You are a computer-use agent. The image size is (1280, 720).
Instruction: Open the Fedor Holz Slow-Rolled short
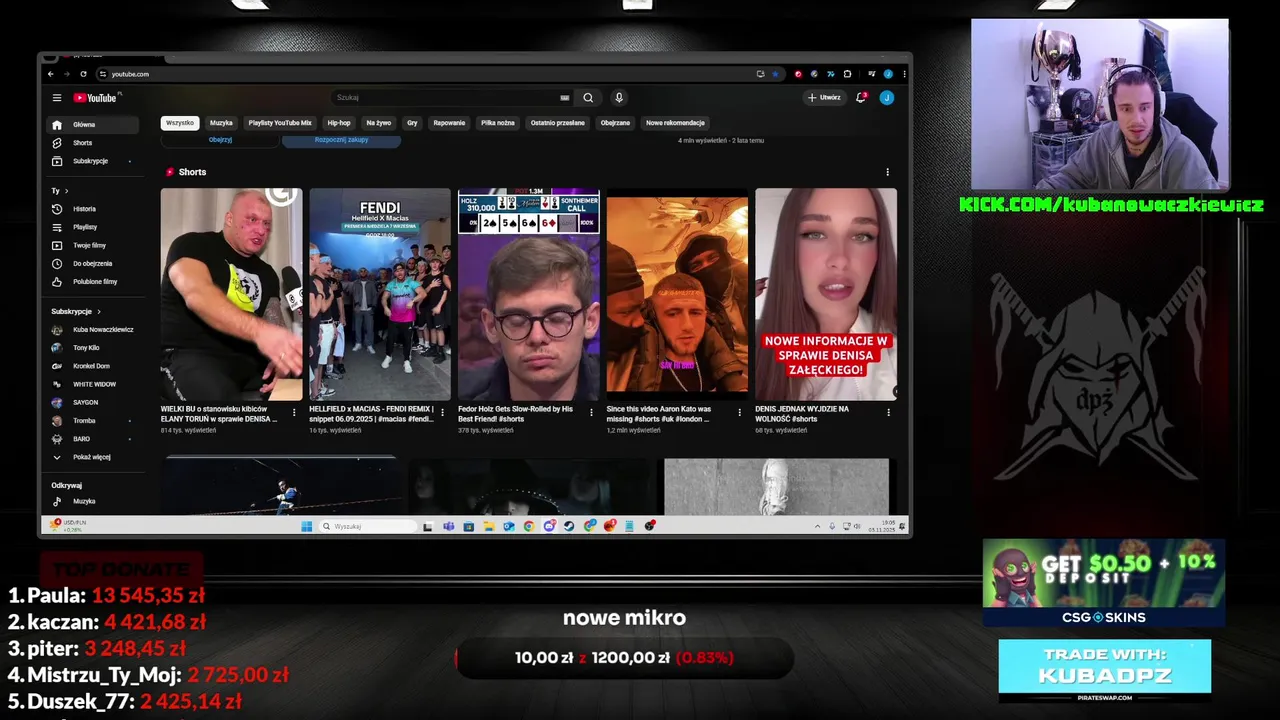(528, 294)
